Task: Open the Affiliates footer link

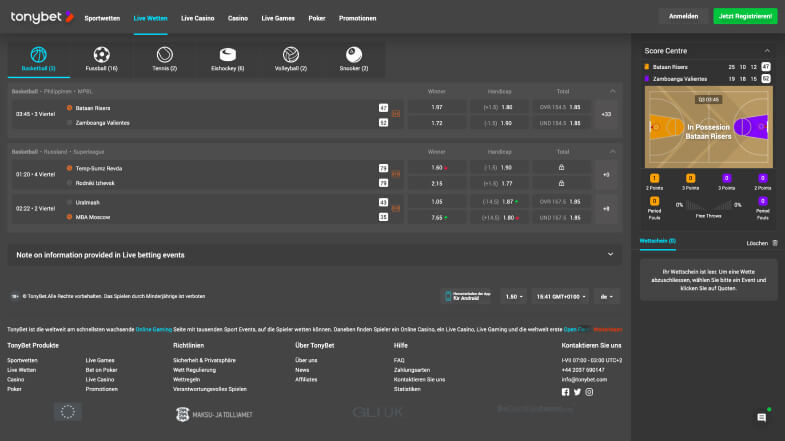Action: click(306, 379)
